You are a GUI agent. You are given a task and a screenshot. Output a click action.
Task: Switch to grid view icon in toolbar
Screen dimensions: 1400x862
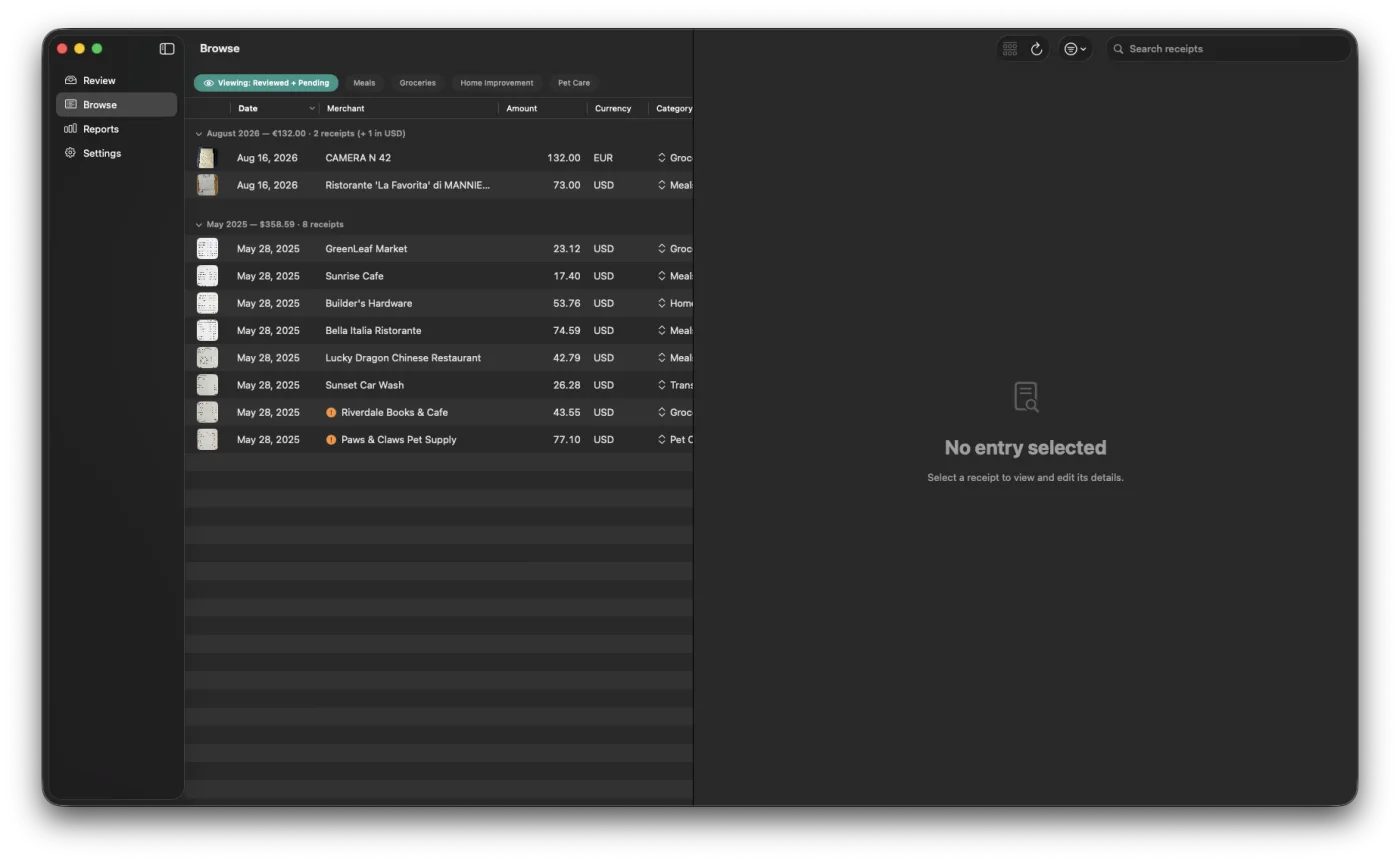tap(1010, 49)
